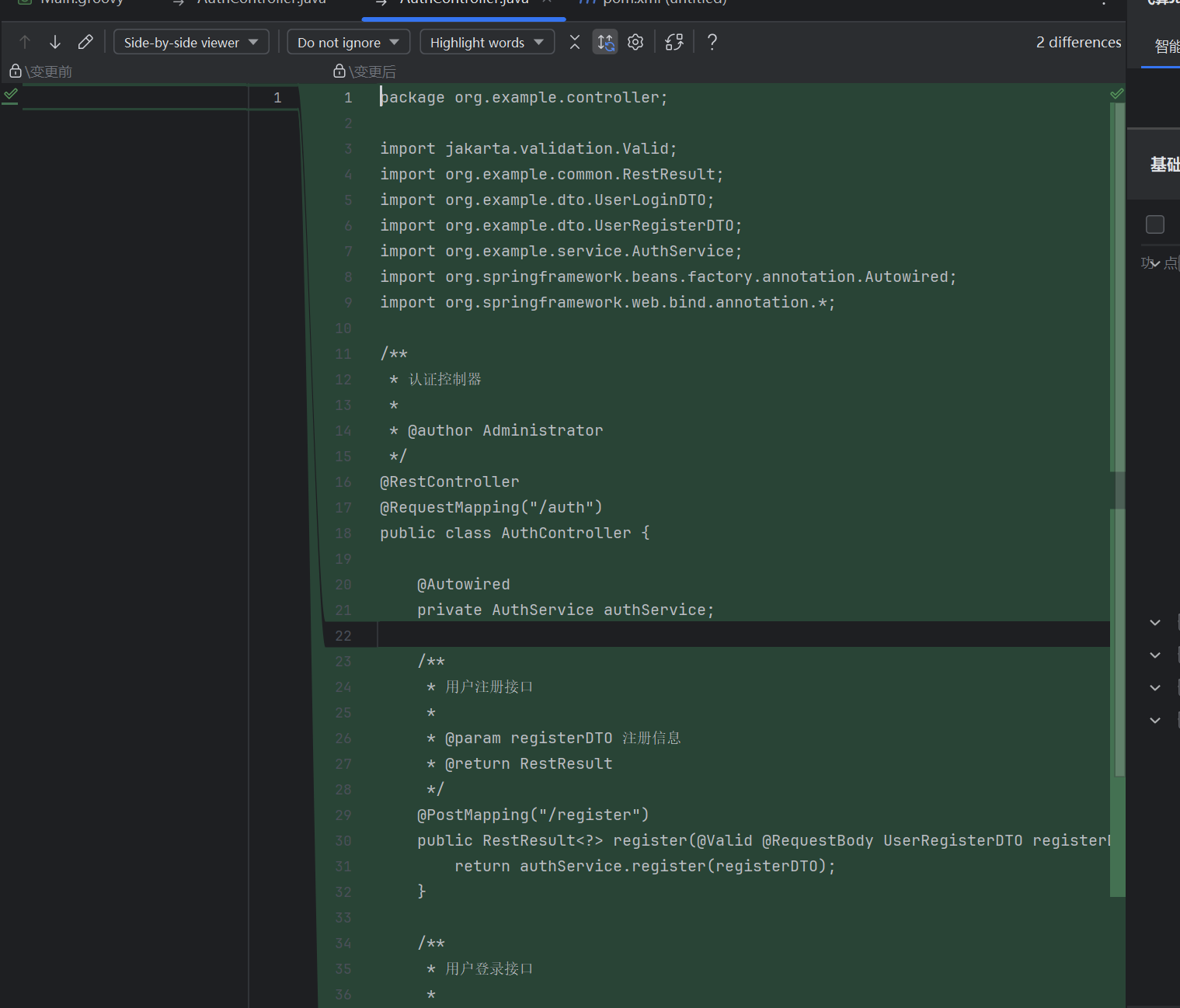Click line number 30 in the right gutter
Screen dimensions: 1180x1008
coord(343,840)
